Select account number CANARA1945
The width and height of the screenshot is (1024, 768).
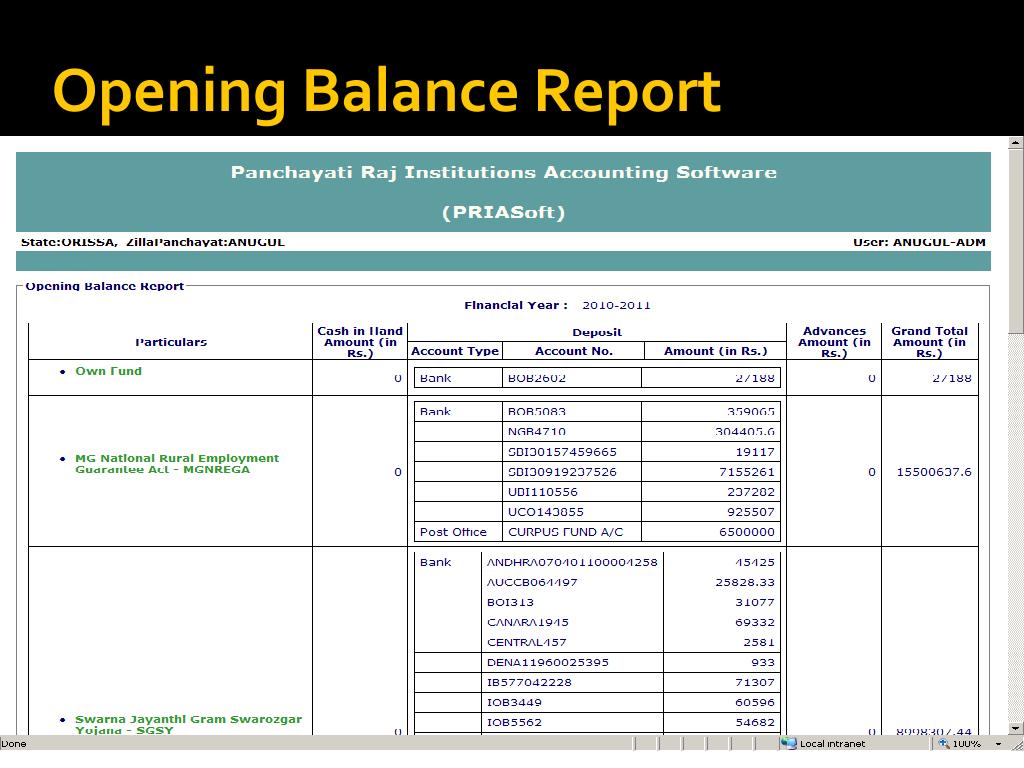528,622
